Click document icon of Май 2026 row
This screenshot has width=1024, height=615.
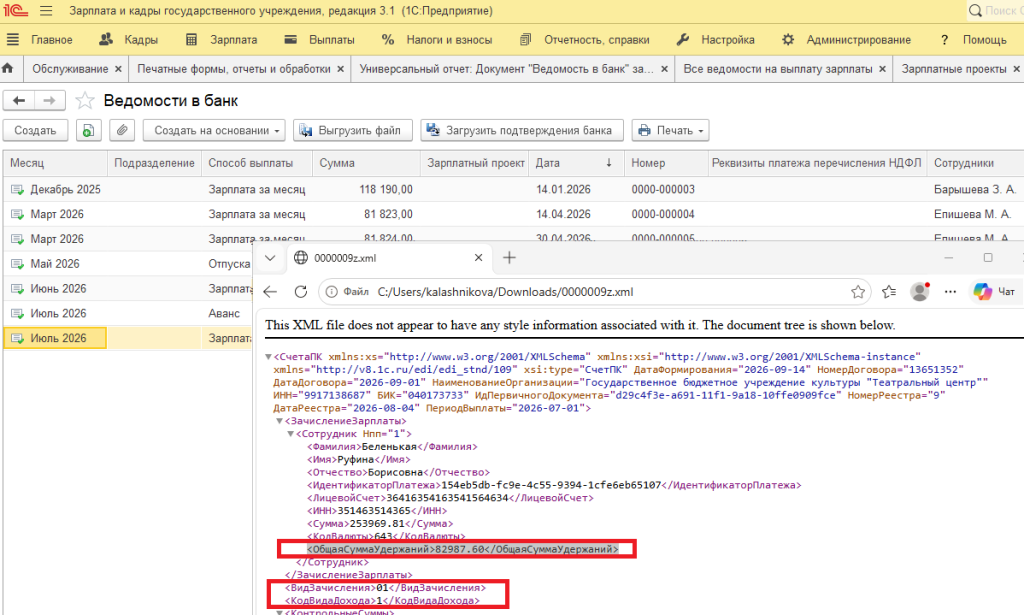tap(17, 264)
